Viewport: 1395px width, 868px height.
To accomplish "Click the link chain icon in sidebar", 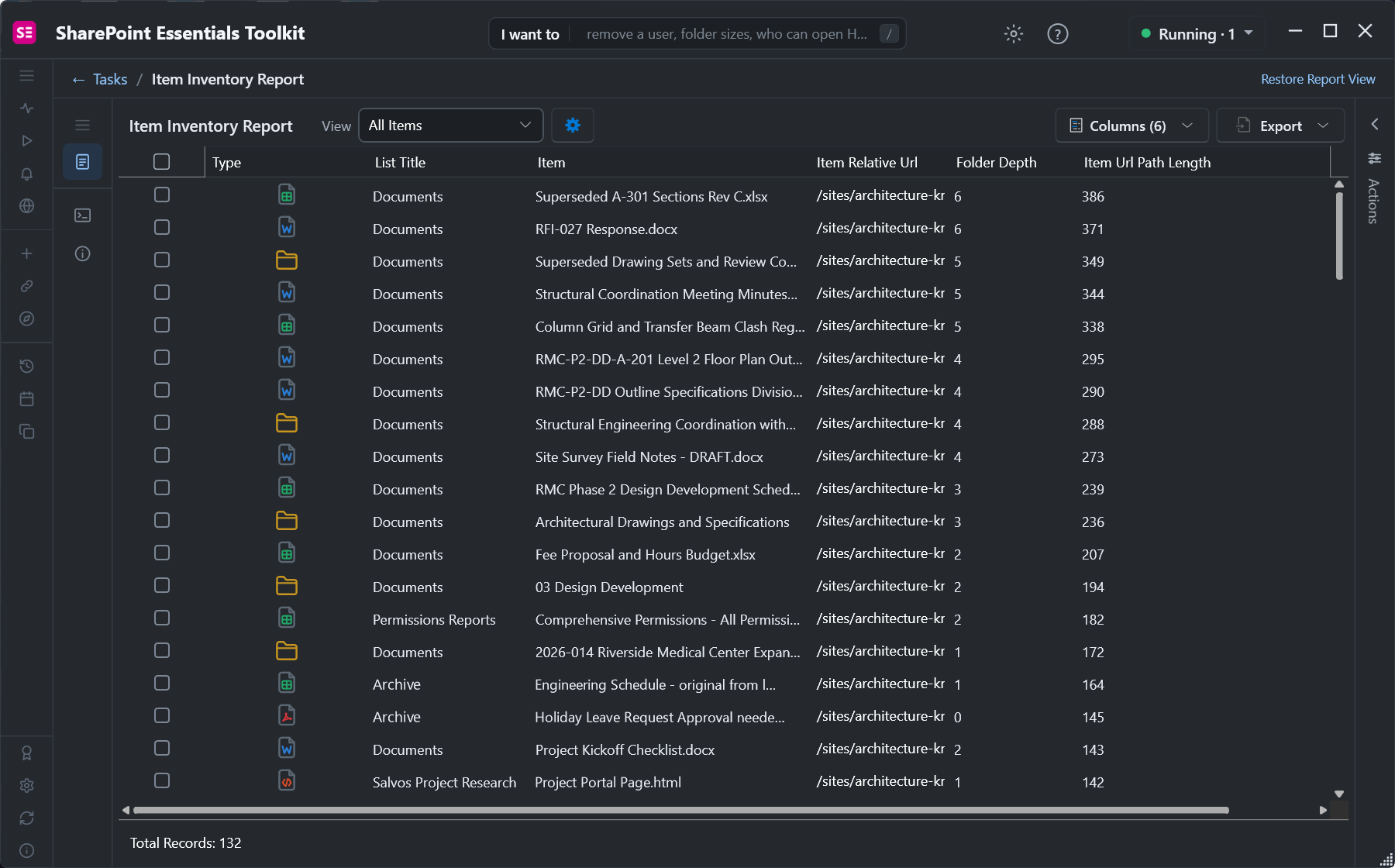I will (x=27, y=286).
